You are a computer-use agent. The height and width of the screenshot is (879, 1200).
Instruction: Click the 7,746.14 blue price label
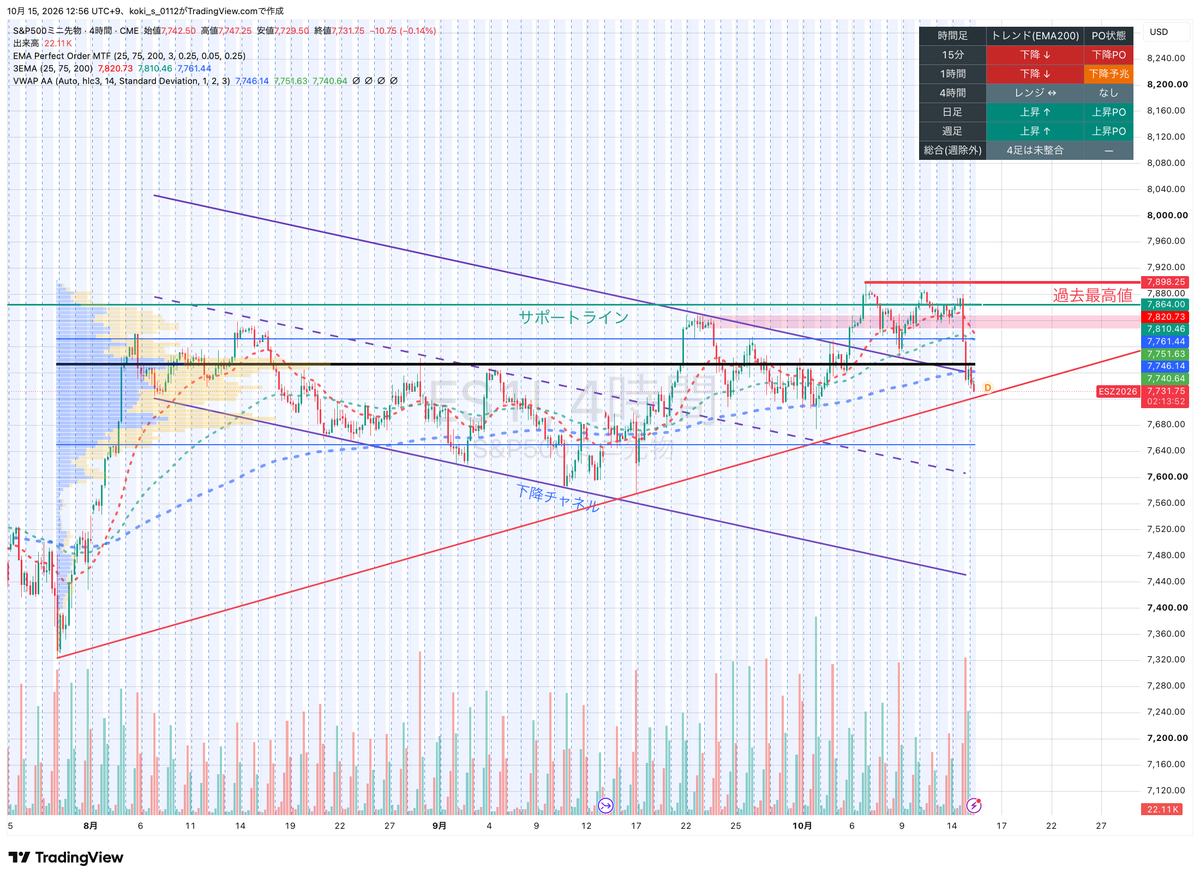coord(1166,366)
